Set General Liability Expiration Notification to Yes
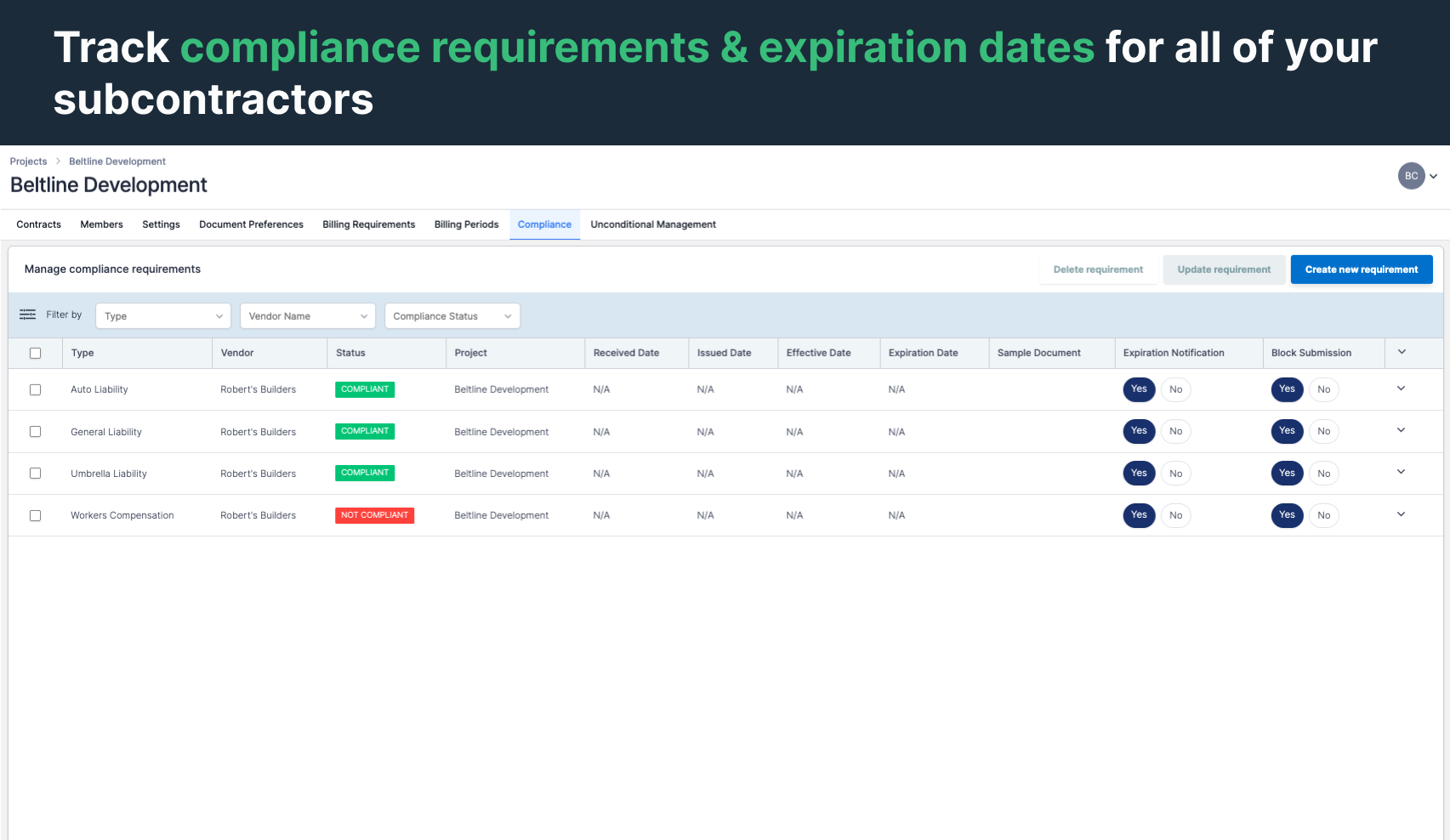 pyautogui.click(x=1139, y=431)
